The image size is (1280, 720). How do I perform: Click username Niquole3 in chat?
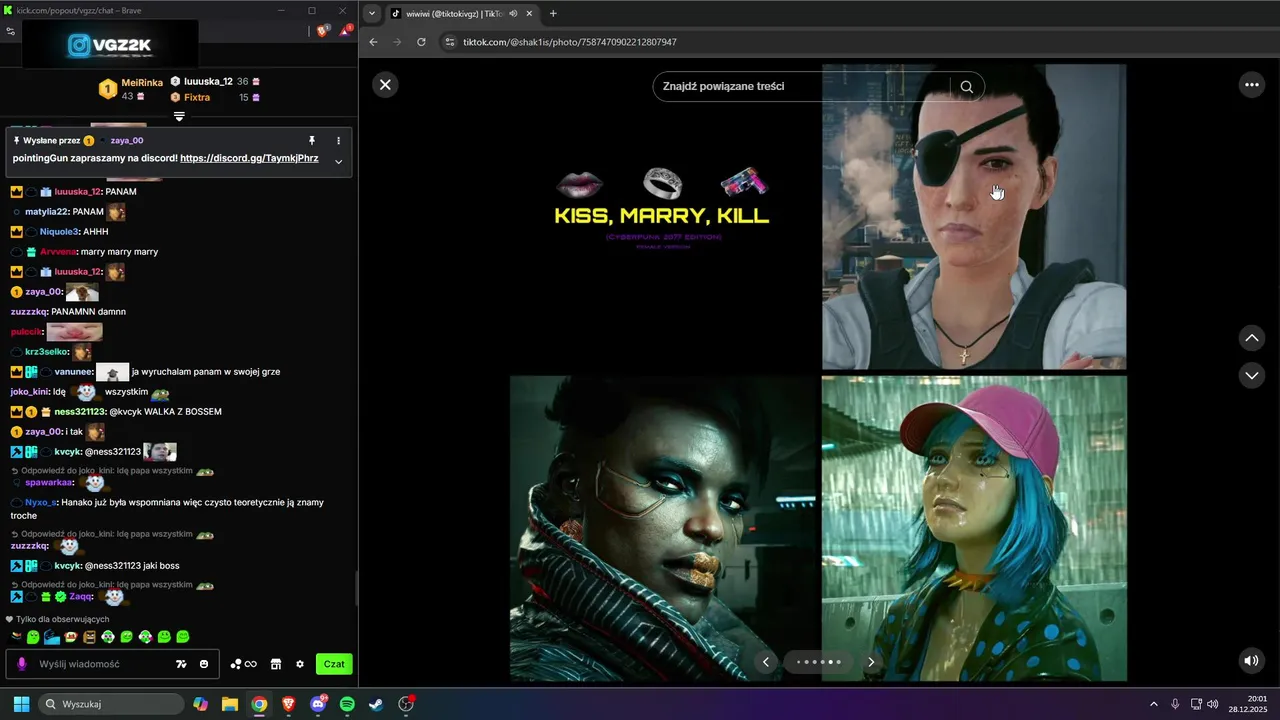pos(60,232)
